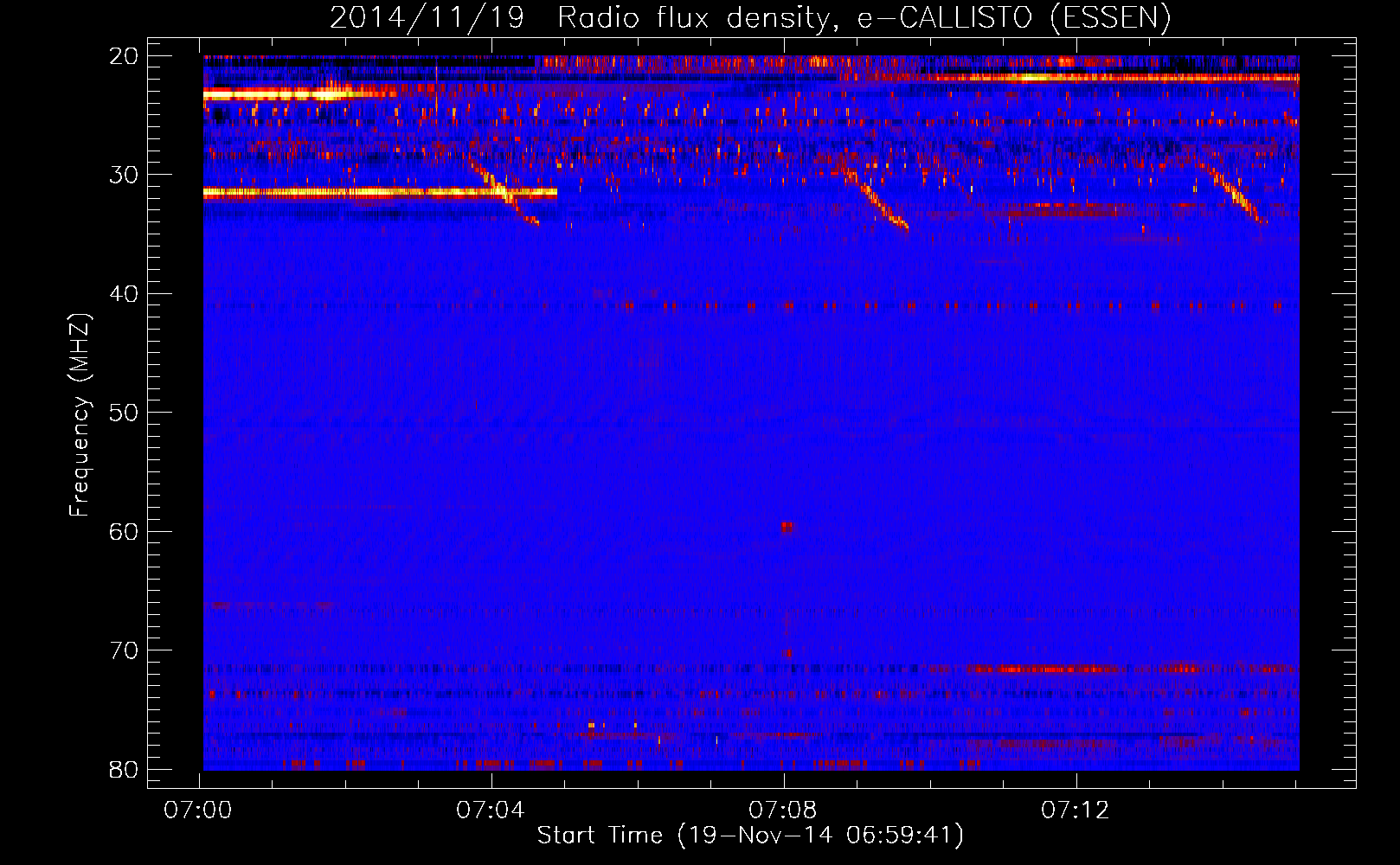Click the 80 MHz frequency tick label
This screenshot has width=1400, height=865.
tap(124, 769)
